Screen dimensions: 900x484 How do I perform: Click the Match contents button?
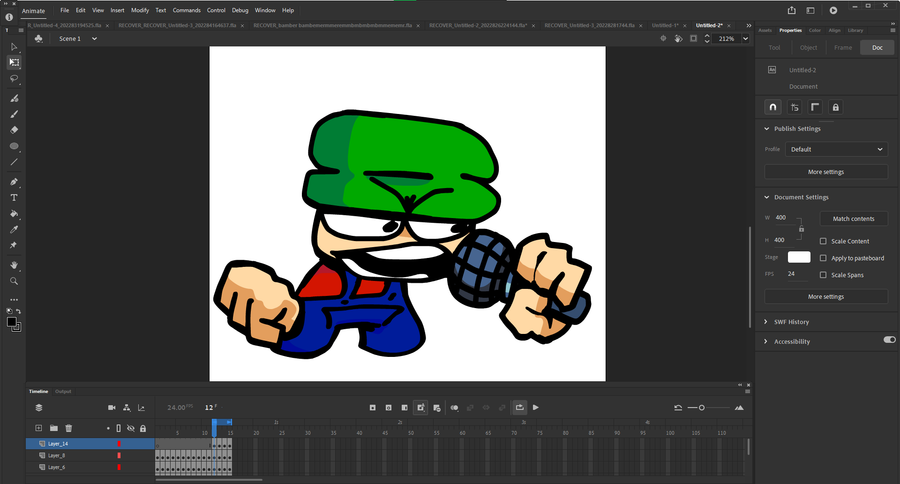(x=854, y=219)
